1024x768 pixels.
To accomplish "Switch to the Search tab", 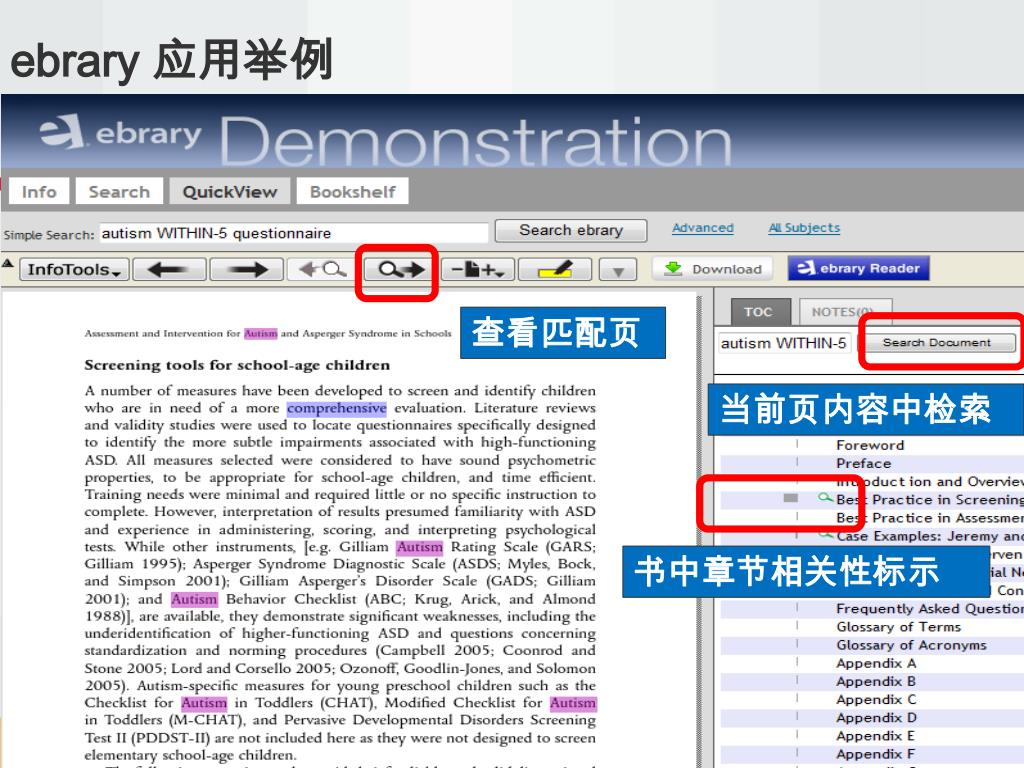I will 119,191.
